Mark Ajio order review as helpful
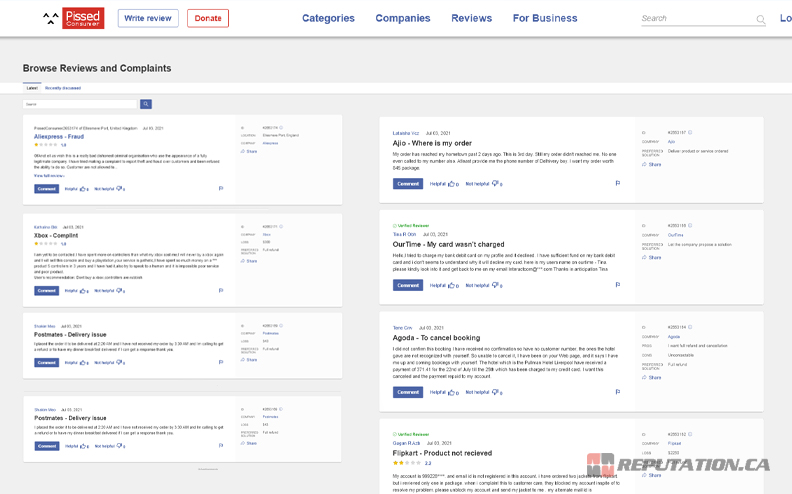This screenshot has height=494, width=792. click(444, 184)
